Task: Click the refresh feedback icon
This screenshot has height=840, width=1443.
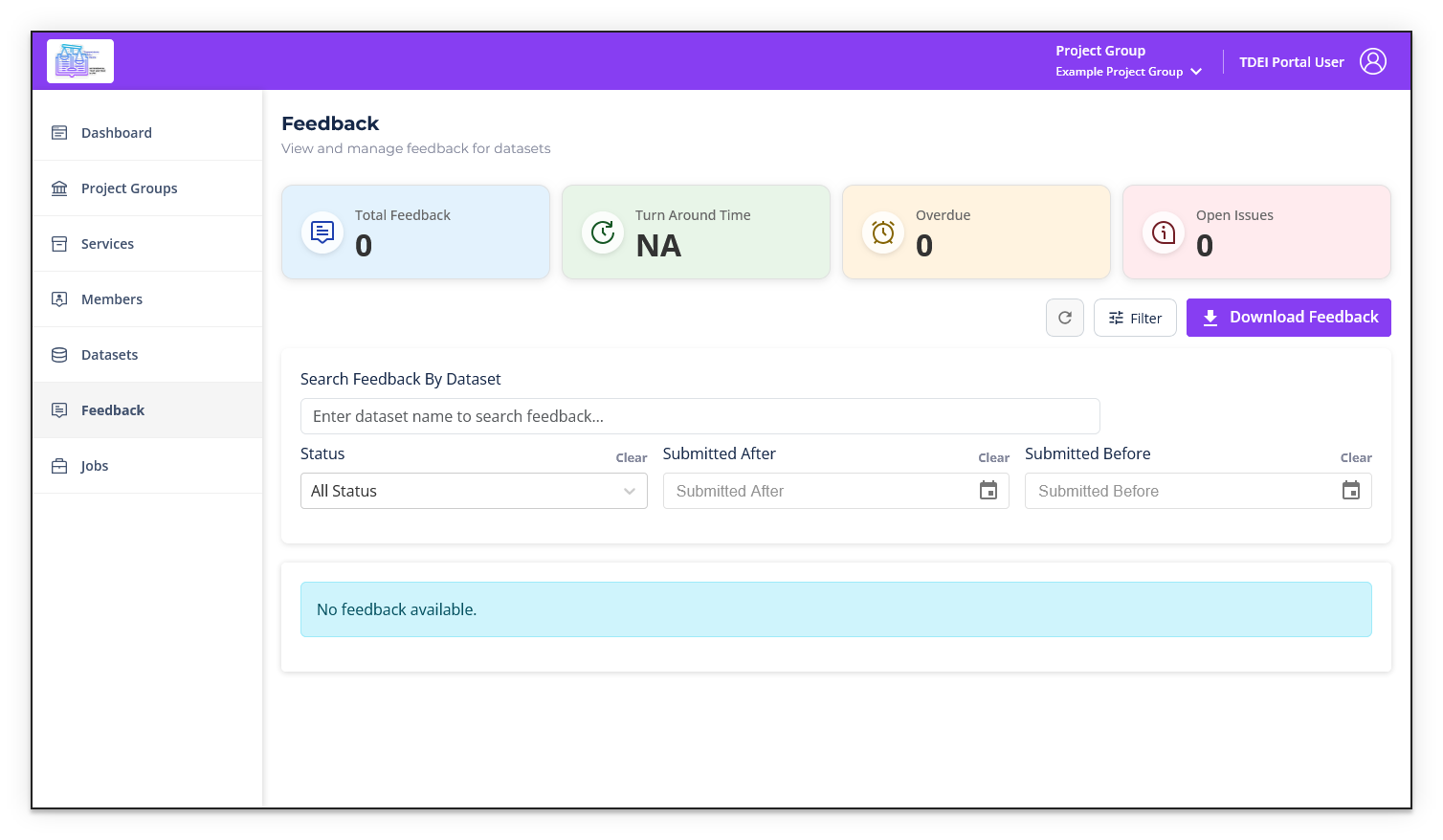Action: [1064, 317]
